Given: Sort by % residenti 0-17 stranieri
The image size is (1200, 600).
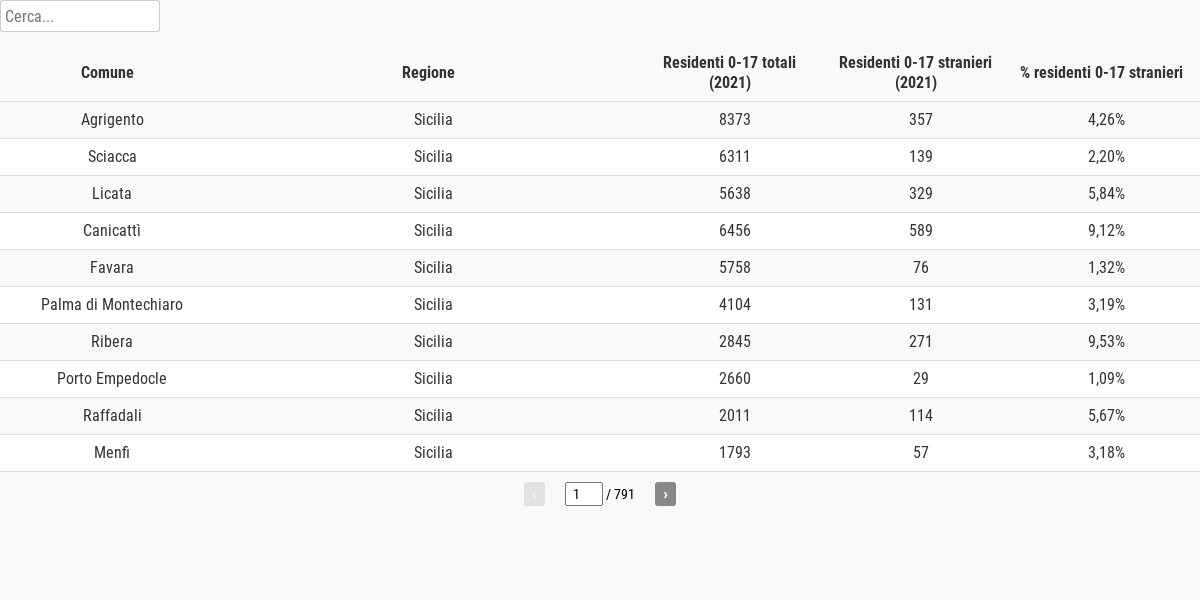Looking at the screenshot, I should pyautogui.click(x=1101, y=72).
